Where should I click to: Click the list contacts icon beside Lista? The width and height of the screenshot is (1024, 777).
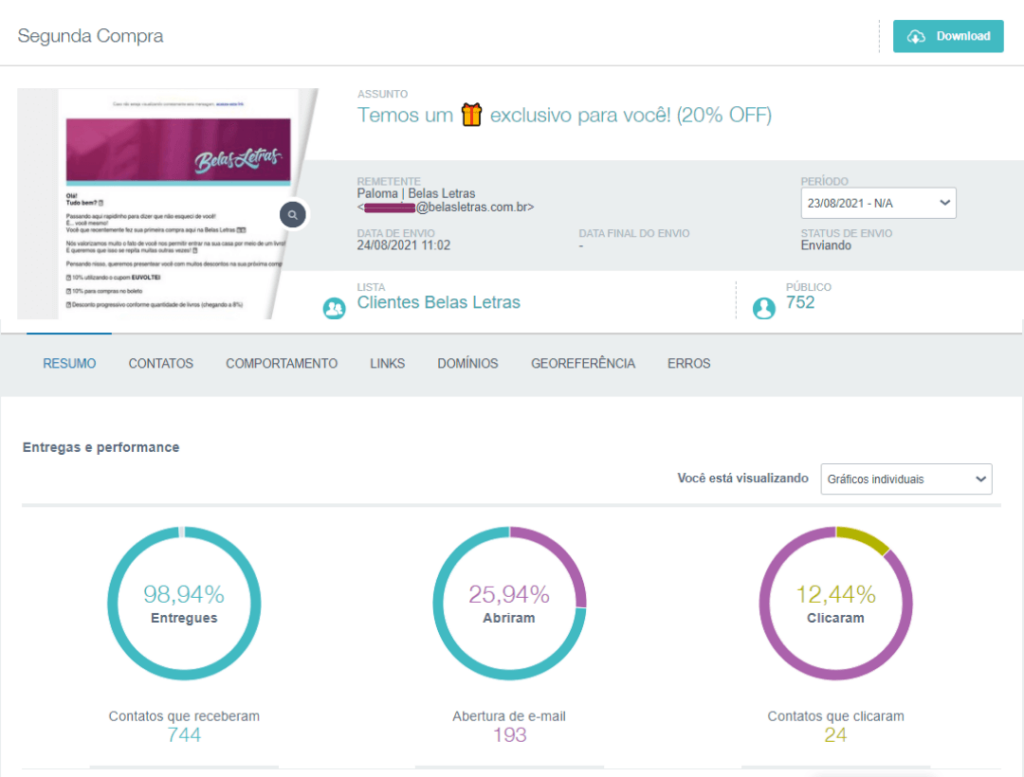(x=334, y=308)
